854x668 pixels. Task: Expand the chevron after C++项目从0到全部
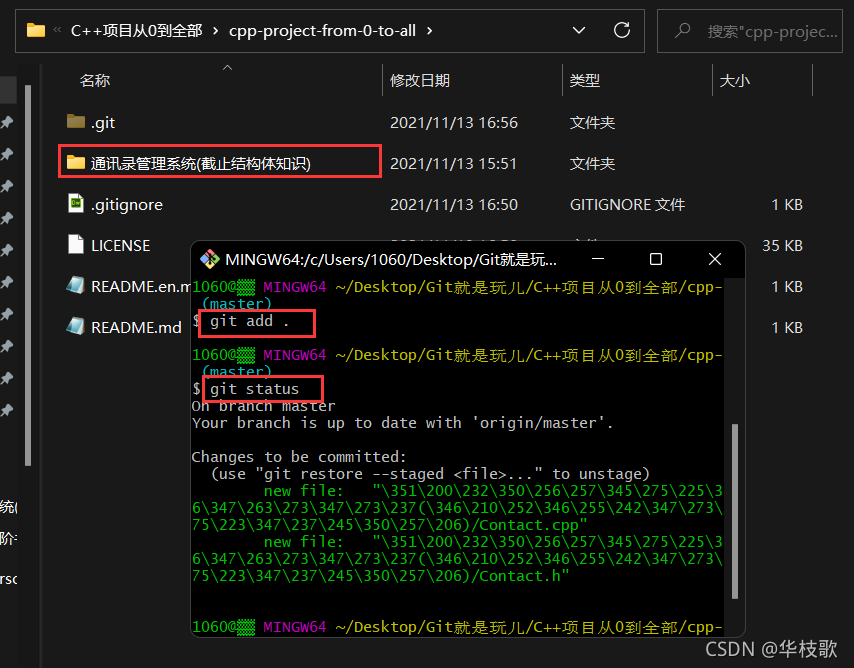pos(216,31)
